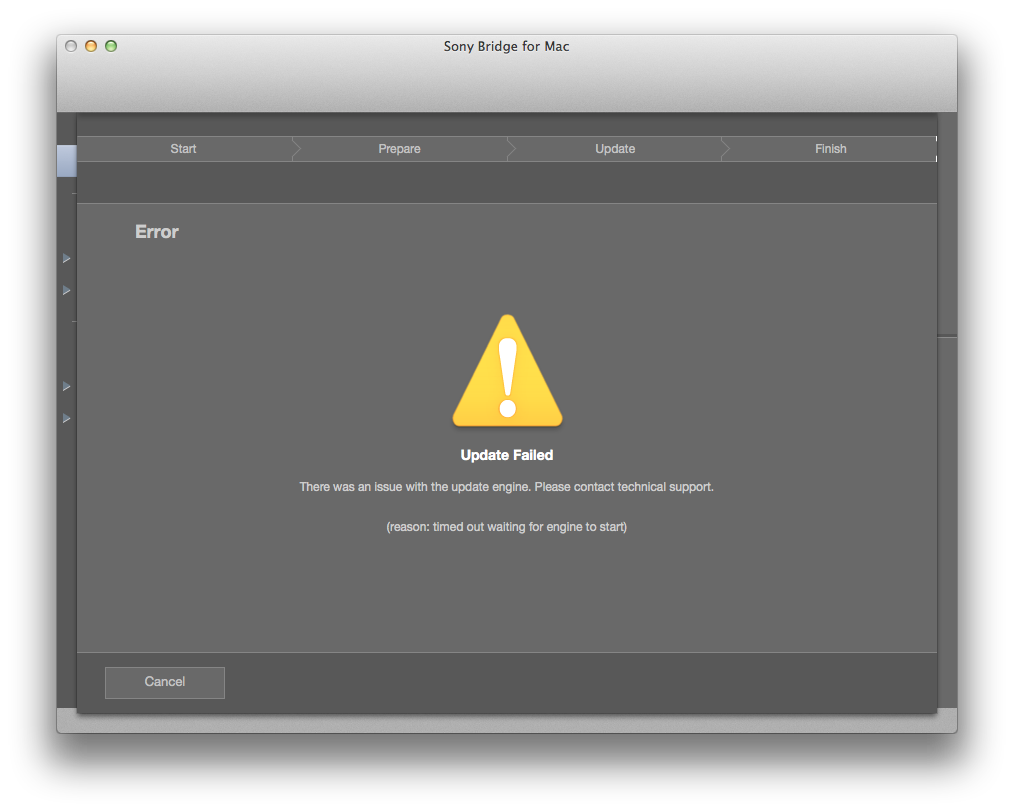1014x812 pixels.
Task: Select the Update step
Action: pyautogui.click(x=615, y=149)
